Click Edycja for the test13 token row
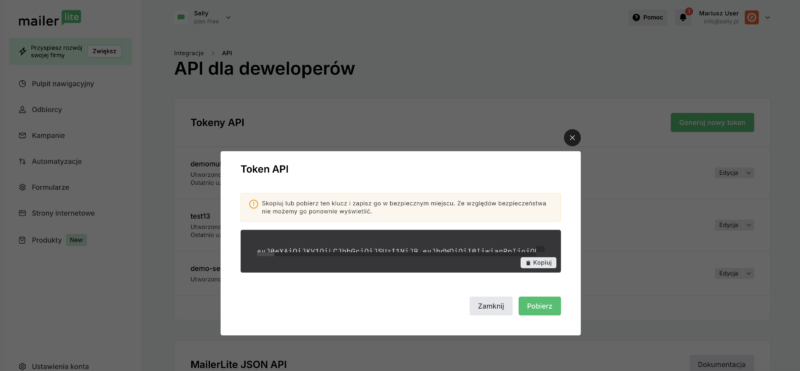This screenshot has height=371, width=800. 729,225
